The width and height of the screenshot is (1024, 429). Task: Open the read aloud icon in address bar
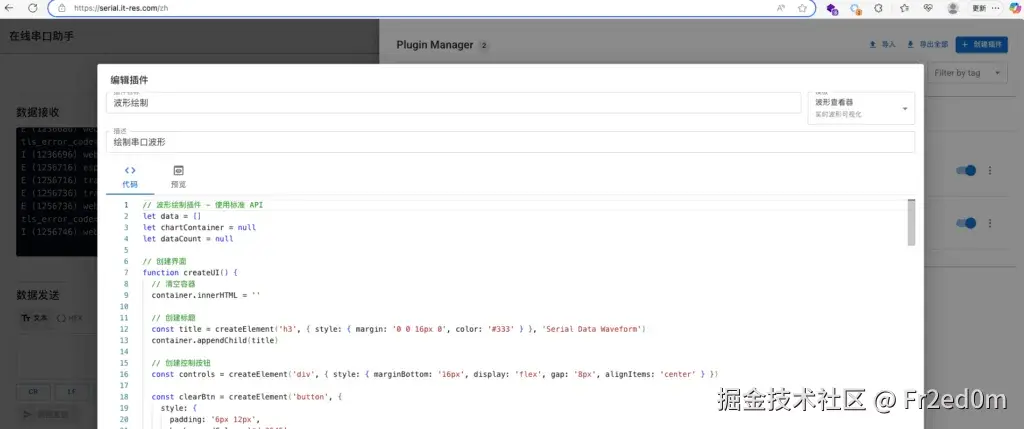[x=780, y=8]
